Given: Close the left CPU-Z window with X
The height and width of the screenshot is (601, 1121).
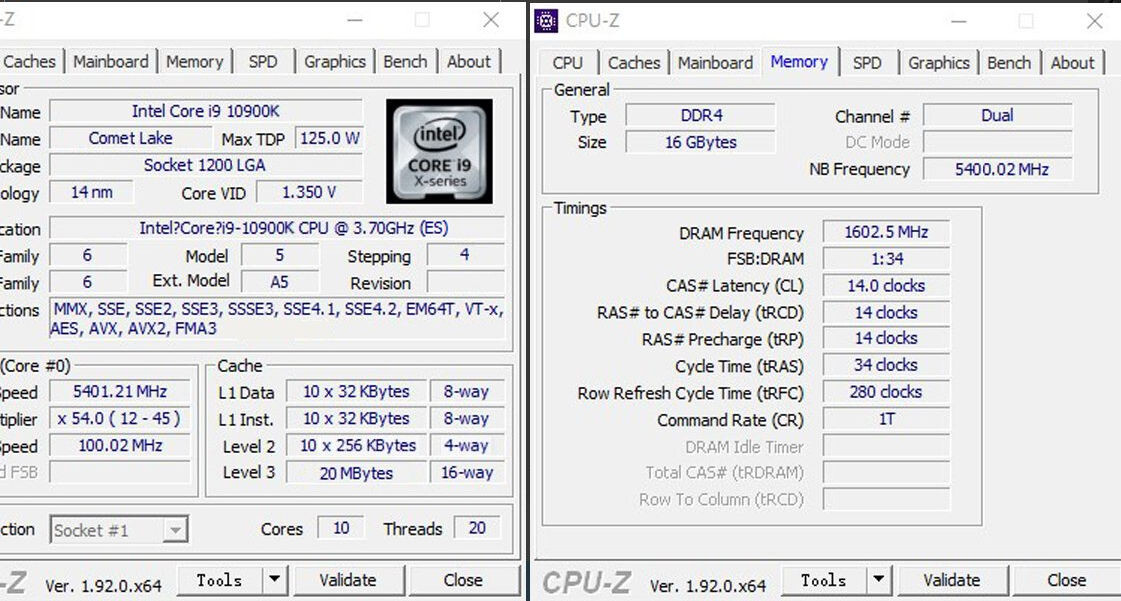Looking at the screenshot, I should (490, 20).
